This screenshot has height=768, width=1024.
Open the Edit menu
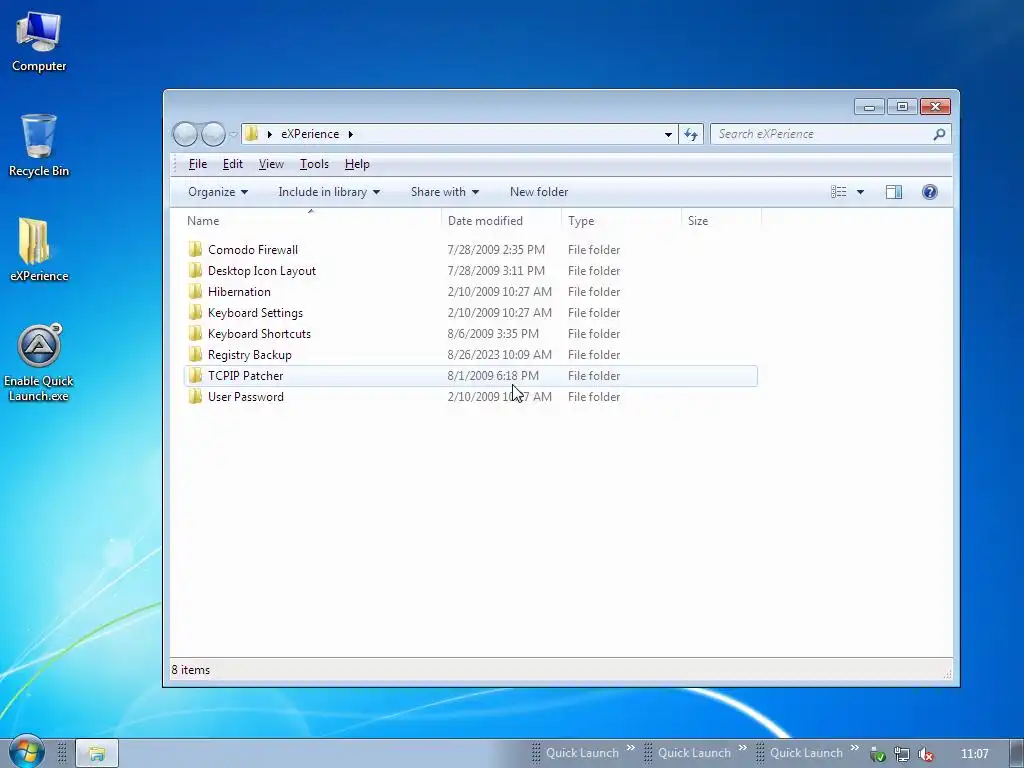[232, 164]
